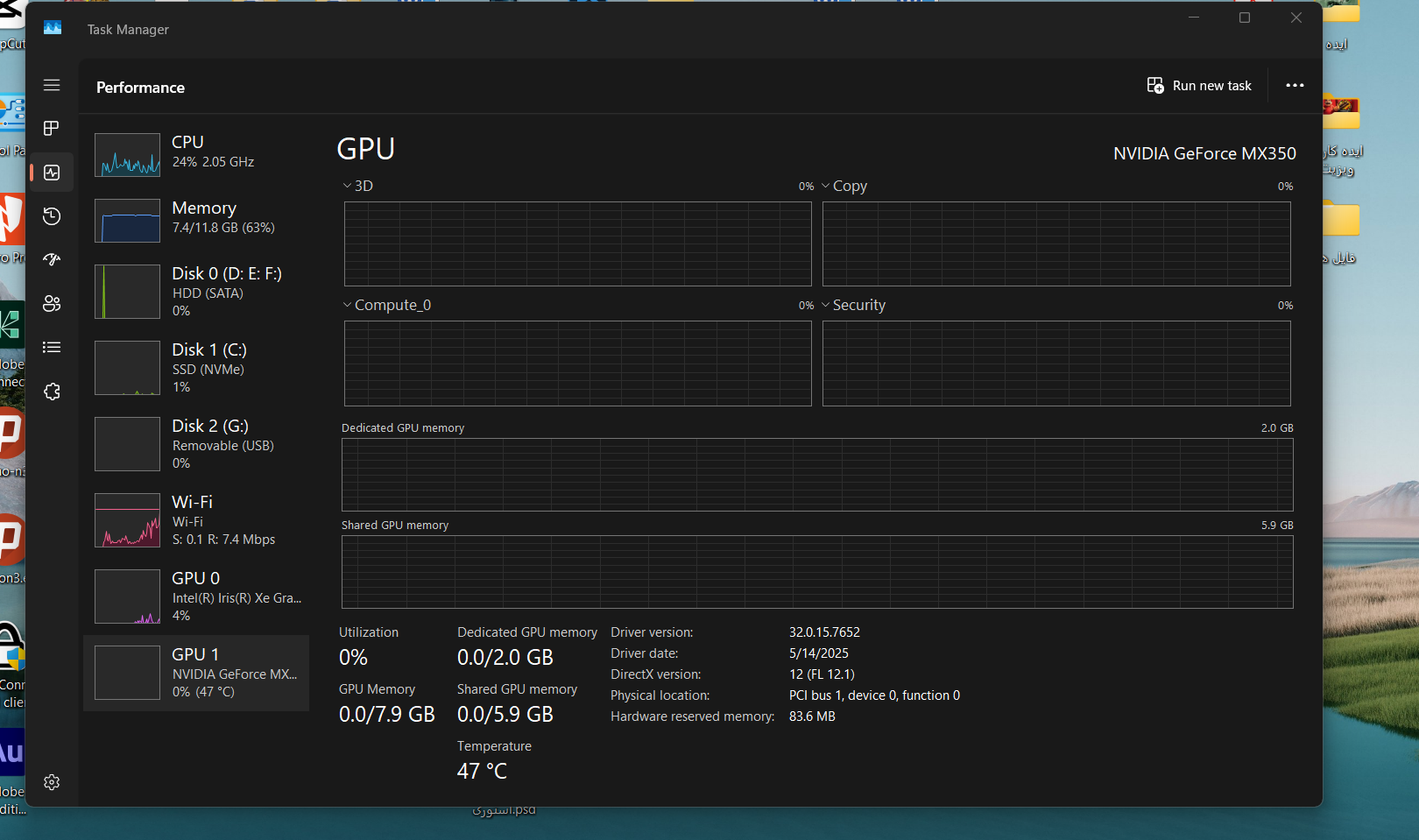Open the 3D engine graph dropdown
1419x840 pixels.
(x=357, y=186)
